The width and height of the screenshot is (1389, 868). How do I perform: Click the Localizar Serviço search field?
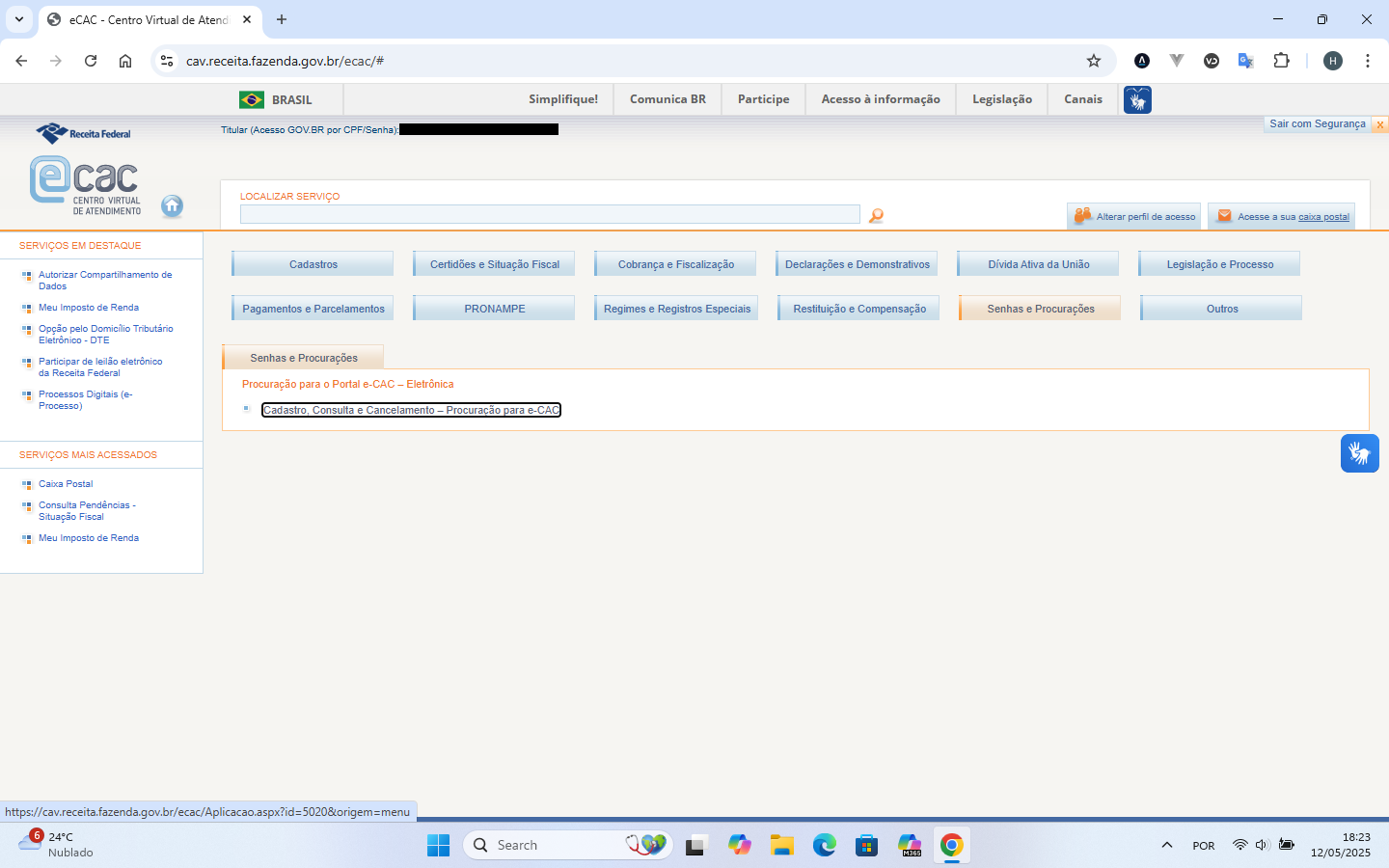pyautogui.click(x=550, y=214)
